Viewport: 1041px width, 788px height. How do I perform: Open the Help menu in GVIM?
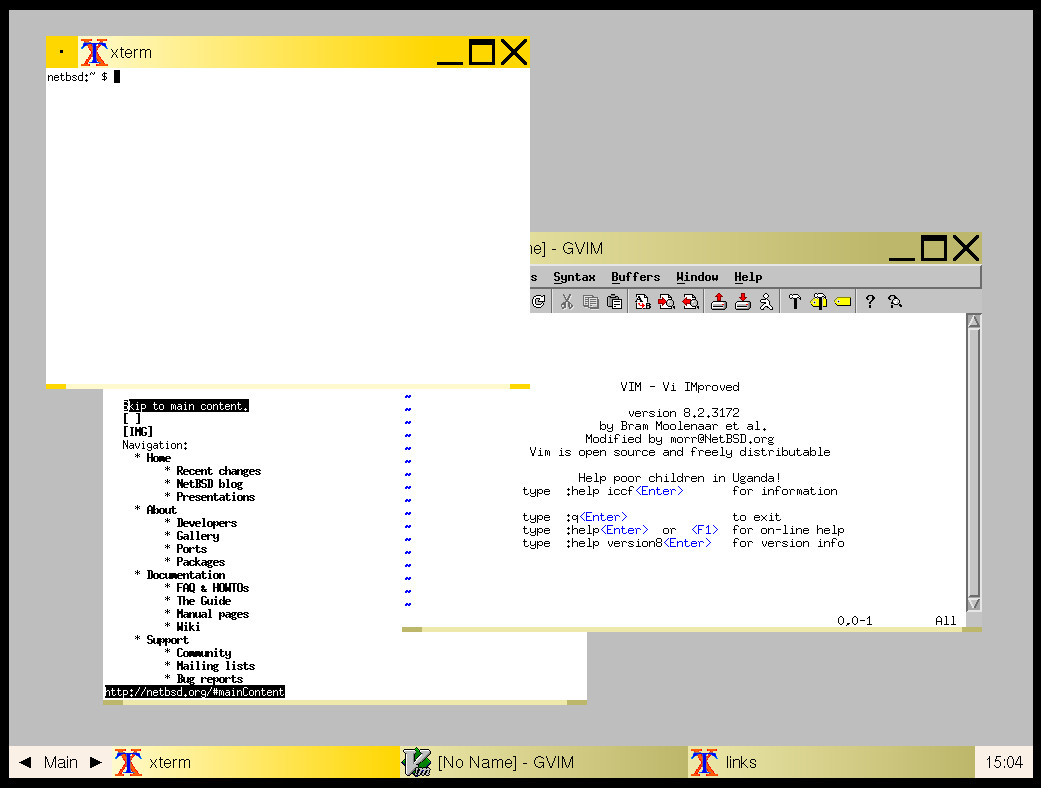coord(748,277)
